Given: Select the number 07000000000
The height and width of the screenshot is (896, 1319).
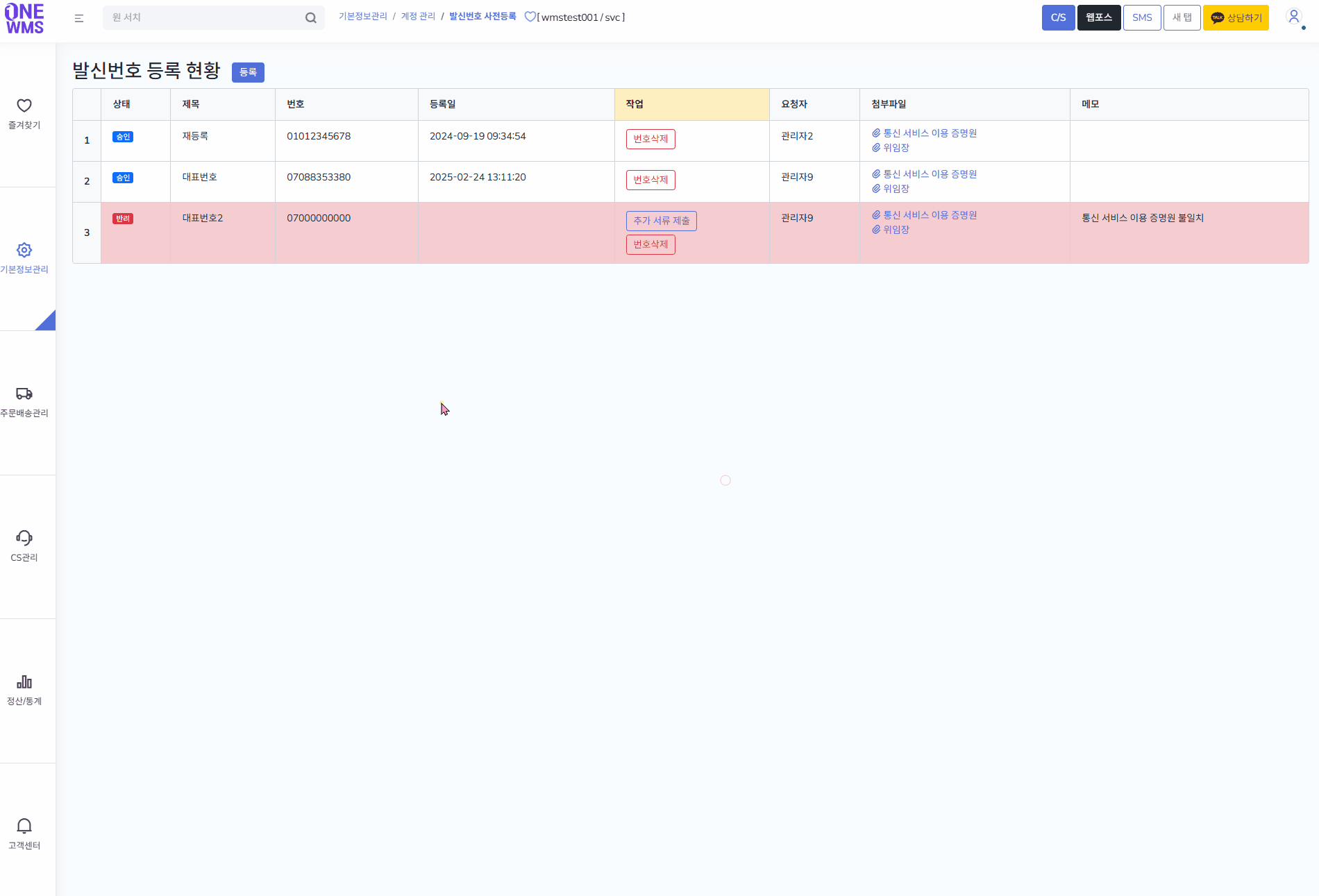Looking at the screenshot, I should [319, 218].
